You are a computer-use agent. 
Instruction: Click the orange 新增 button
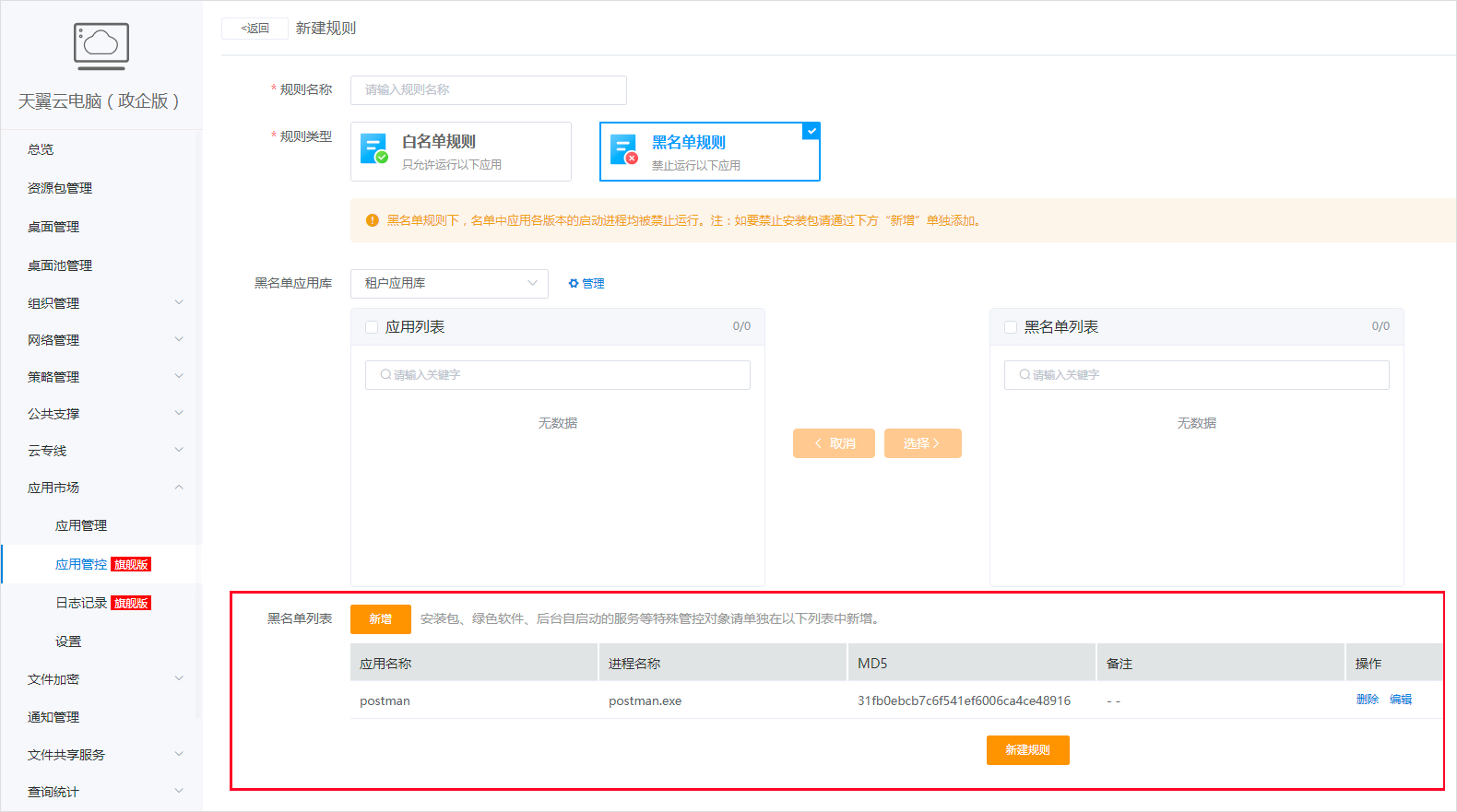[380, 619]
